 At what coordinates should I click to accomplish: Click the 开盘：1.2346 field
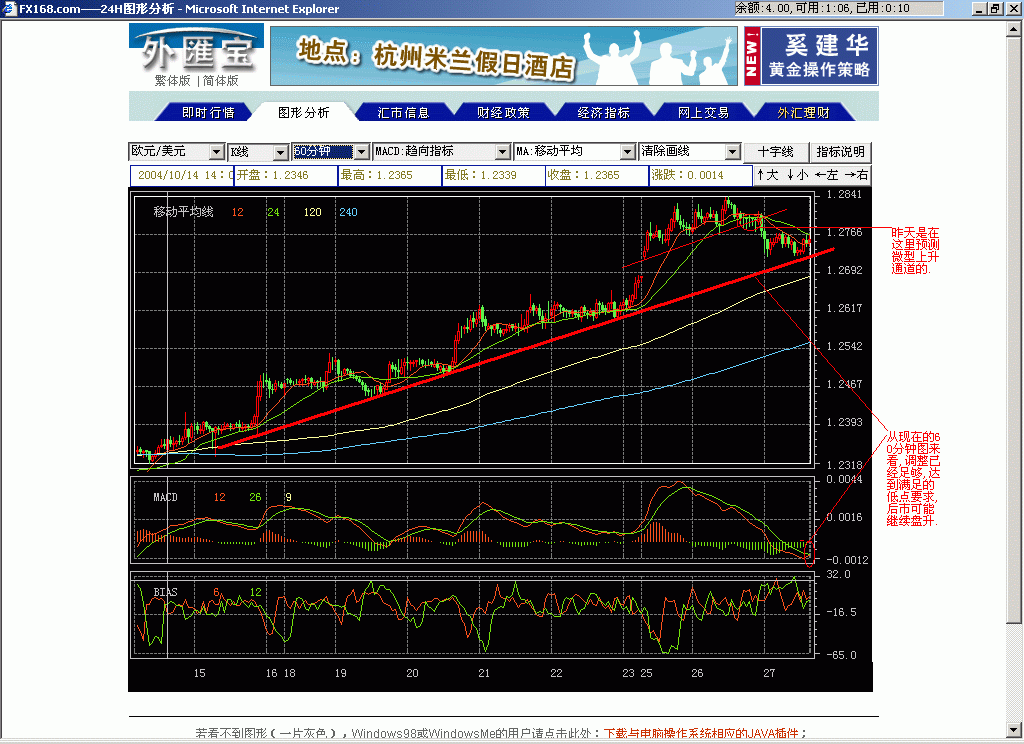[285, 175]
